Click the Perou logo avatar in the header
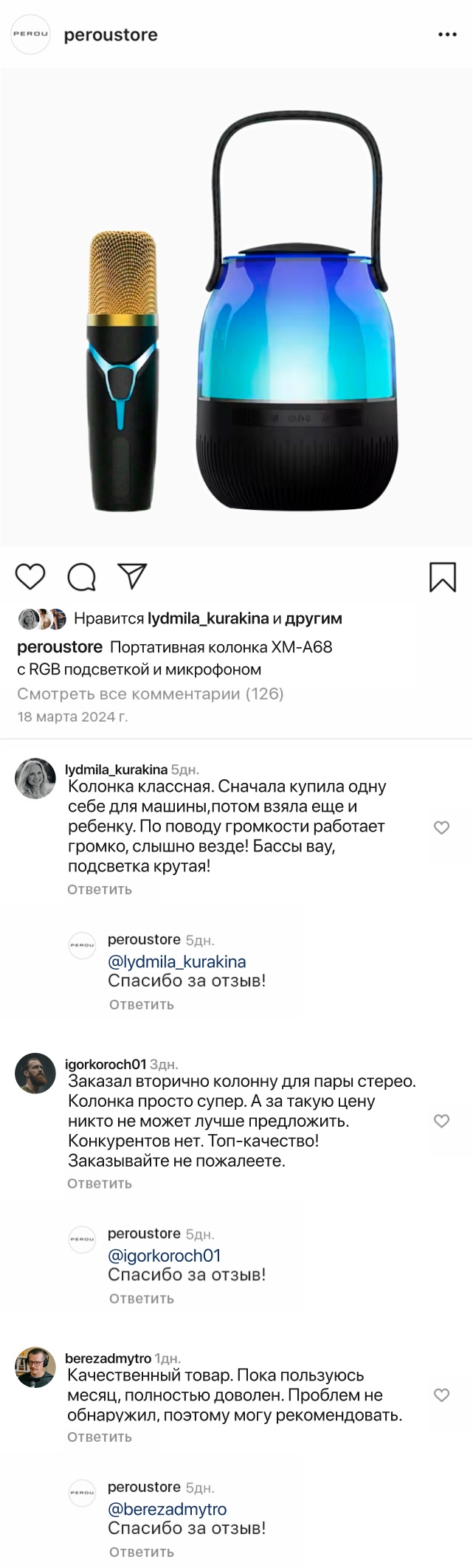Screen dimensions: 473x1568 tap(31, 35)
